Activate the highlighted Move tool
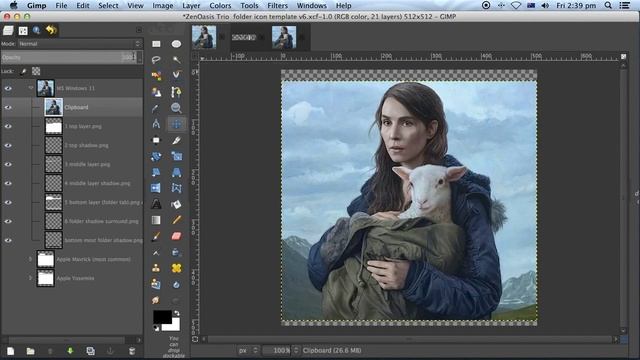This screenshot has width=640, height=360. (176, 124)
